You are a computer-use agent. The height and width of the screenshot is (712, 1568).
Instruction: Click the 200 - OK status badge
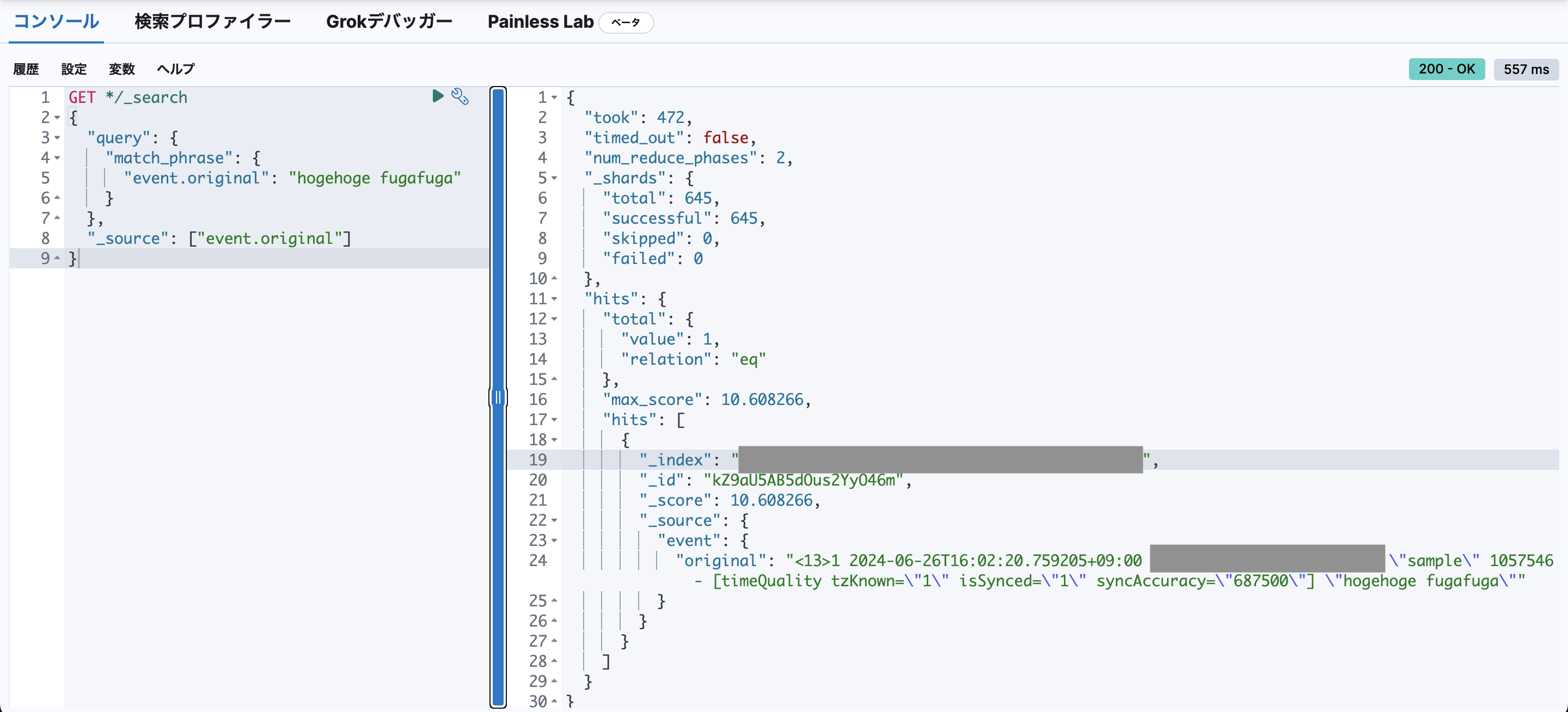click(1447, 69)
